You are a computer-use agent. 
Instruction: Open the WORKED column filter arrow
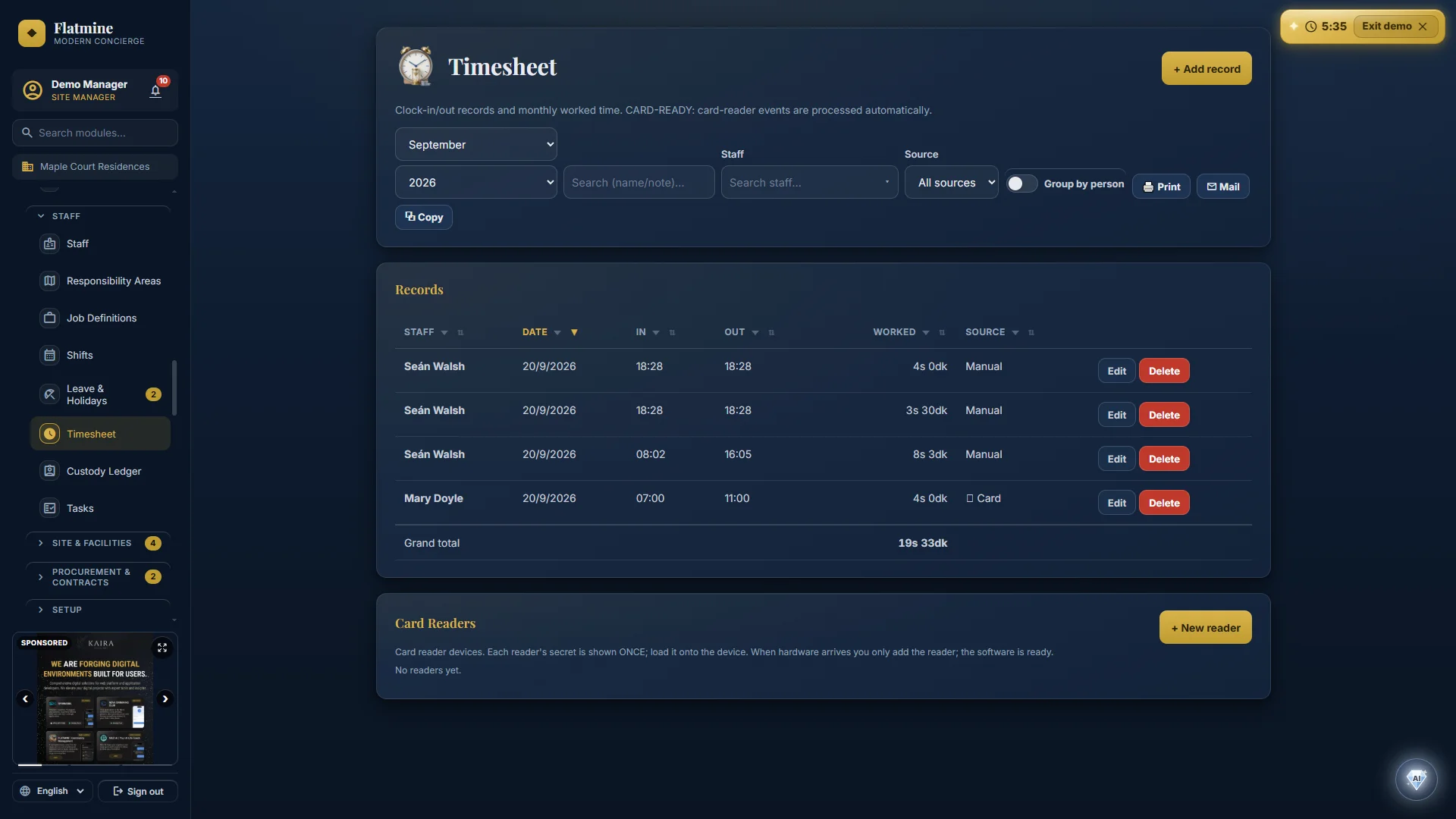[x=926, y=333]
